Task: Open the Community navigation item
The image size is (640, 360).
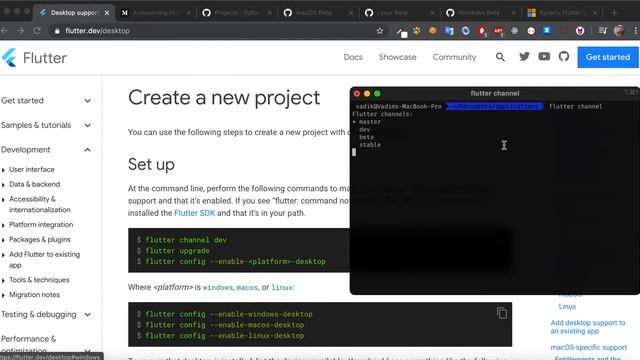Action: [454, 57]
